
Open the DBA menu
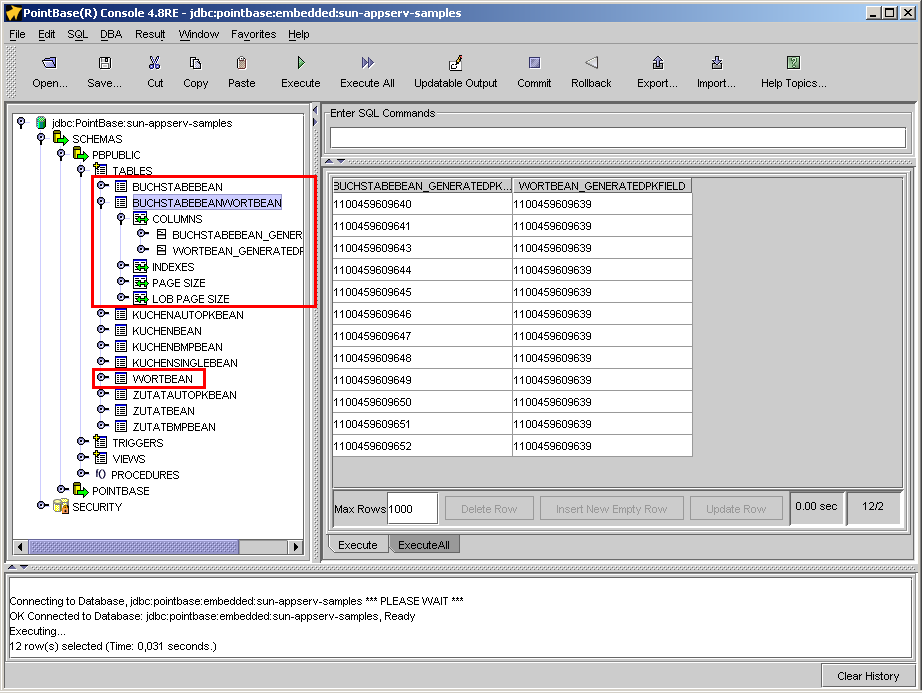pos(111,34)
